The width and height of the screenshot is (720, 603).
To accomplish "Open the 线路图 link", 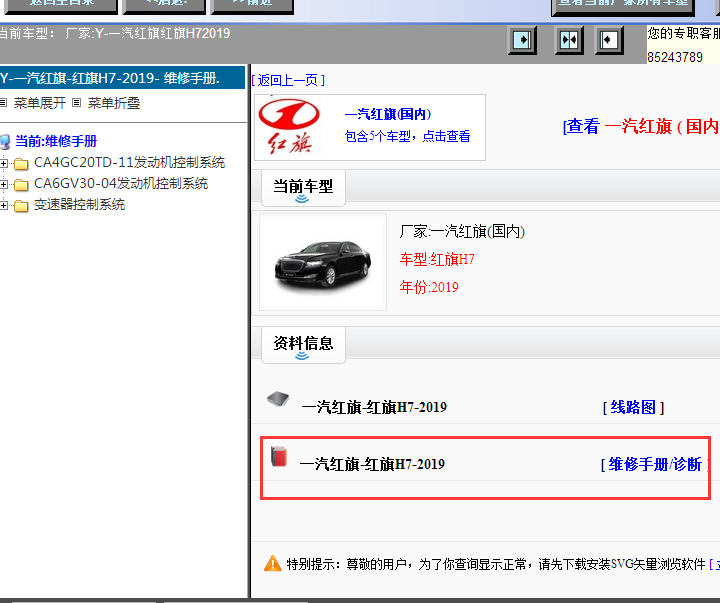I will coord(633,407).
